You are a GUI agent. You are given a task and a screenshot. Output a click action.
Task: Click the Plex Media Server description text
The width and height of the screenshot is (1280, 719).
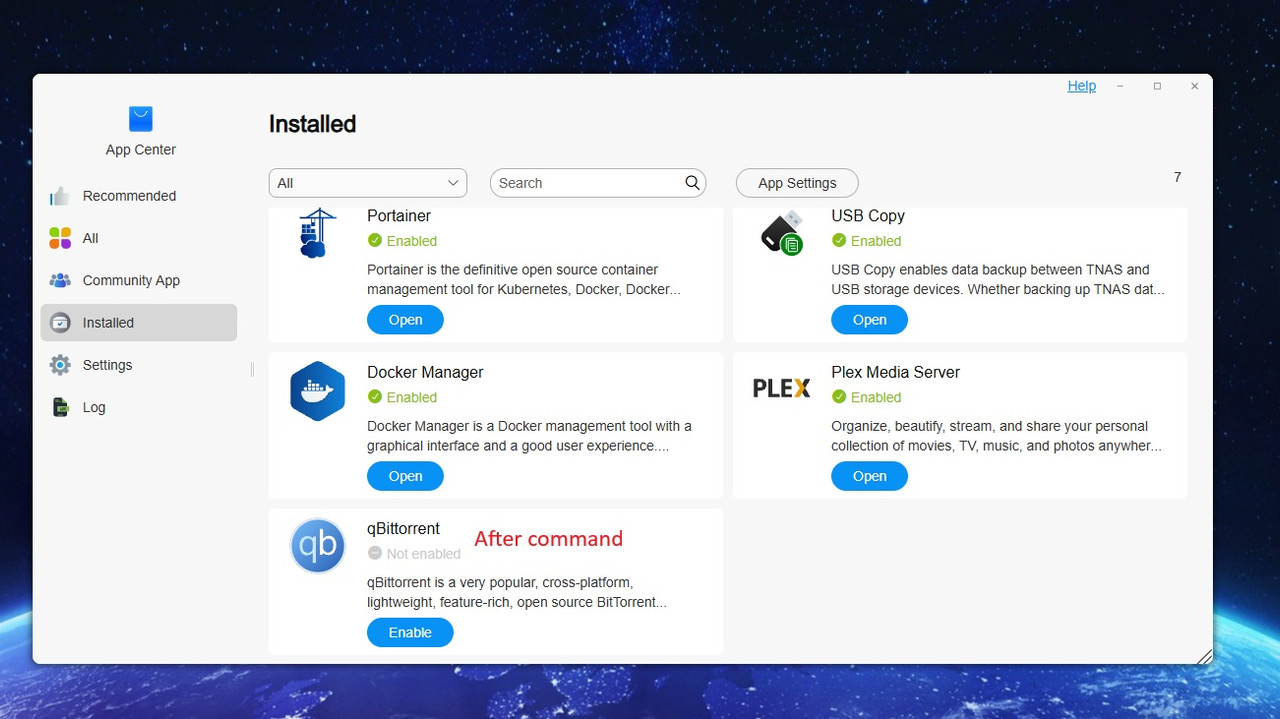[x=997, y=436]
